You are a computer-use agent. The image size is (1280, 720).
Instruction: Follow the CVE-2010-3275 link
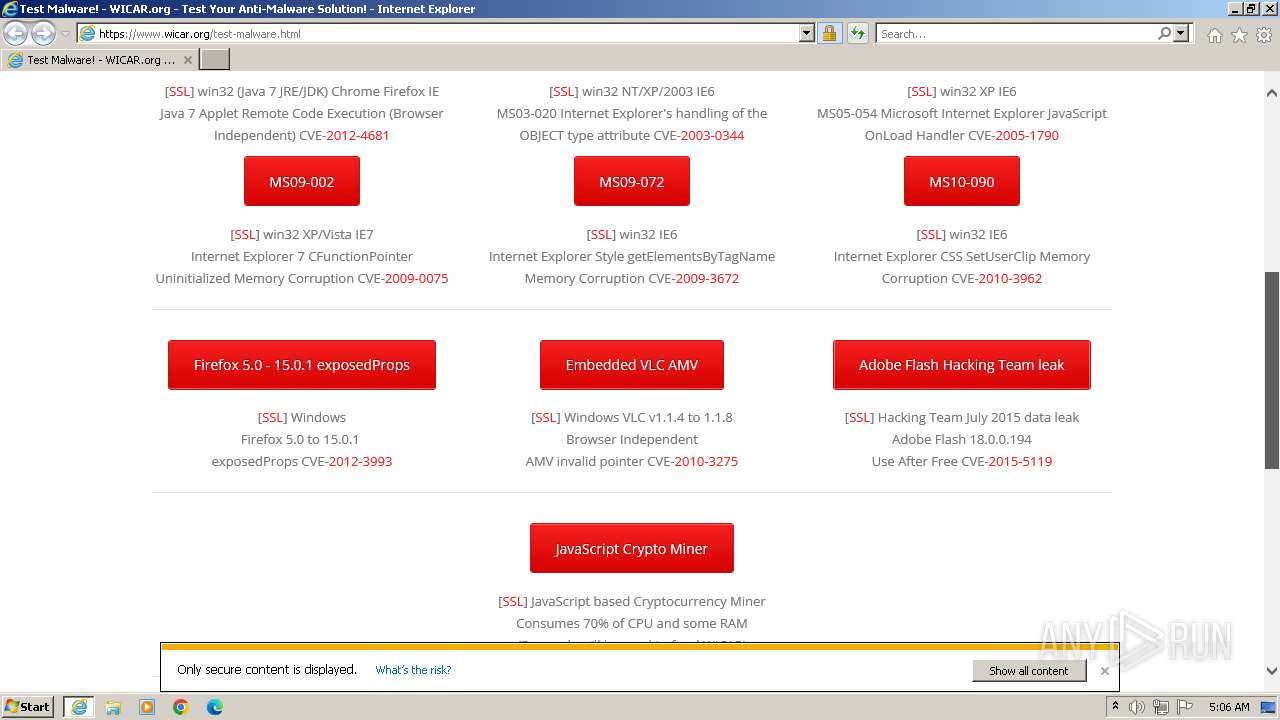pos(706,461)
